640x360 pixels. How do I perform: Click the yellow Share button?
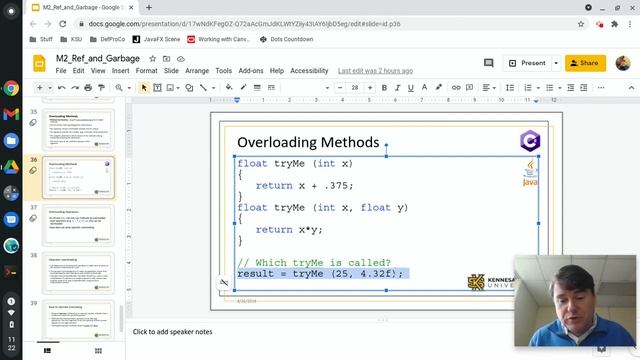(585, 63)
